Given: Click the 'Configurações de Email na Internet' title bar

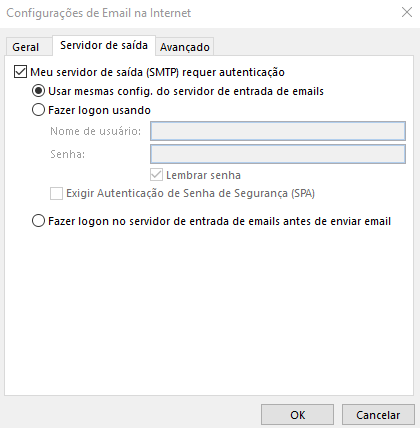Looking at the screenshot, I should (x=99, y=13).
